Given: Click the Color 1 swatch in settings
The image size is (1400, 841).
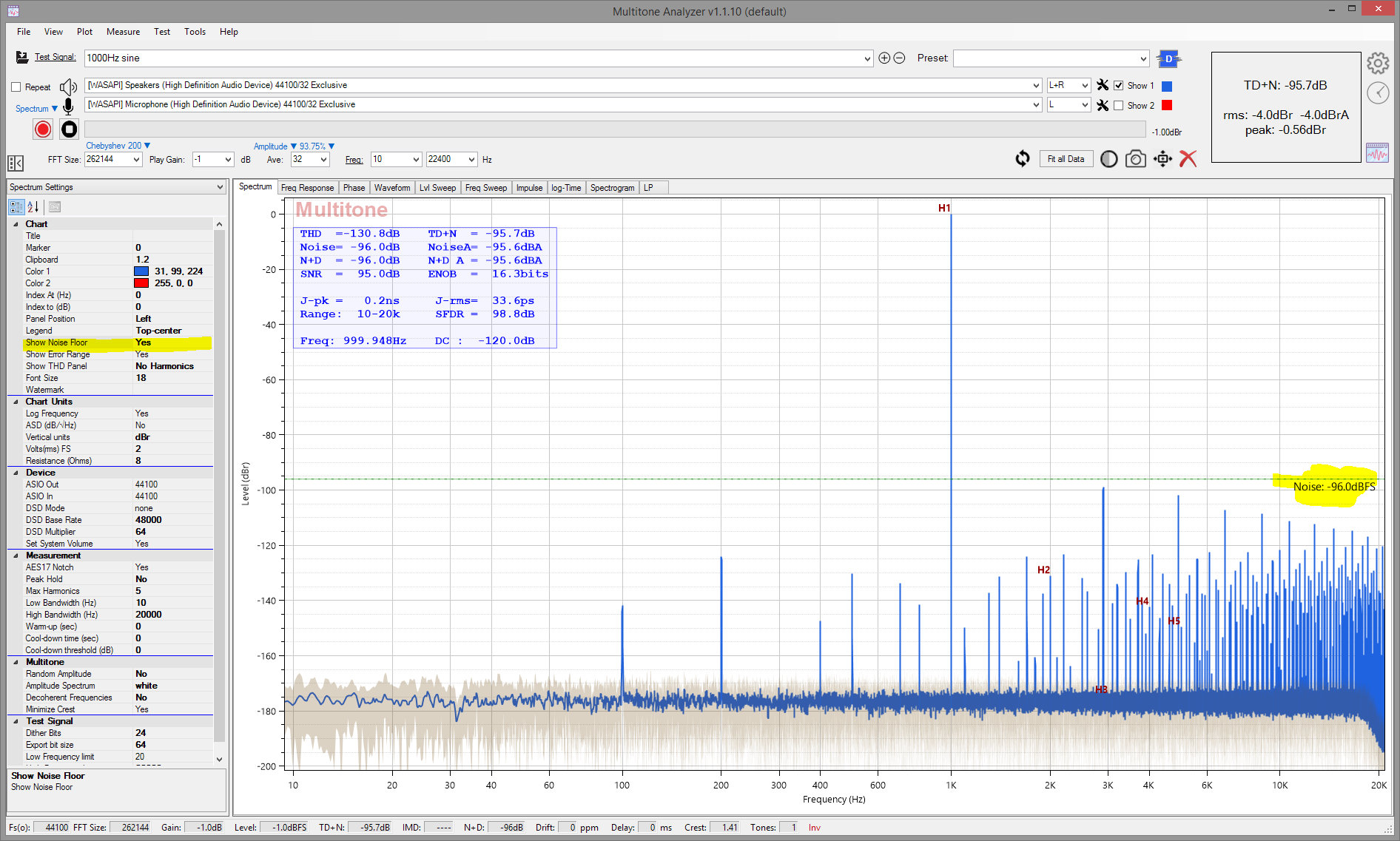Looking at the screenshot, I should tap(141, 271).
